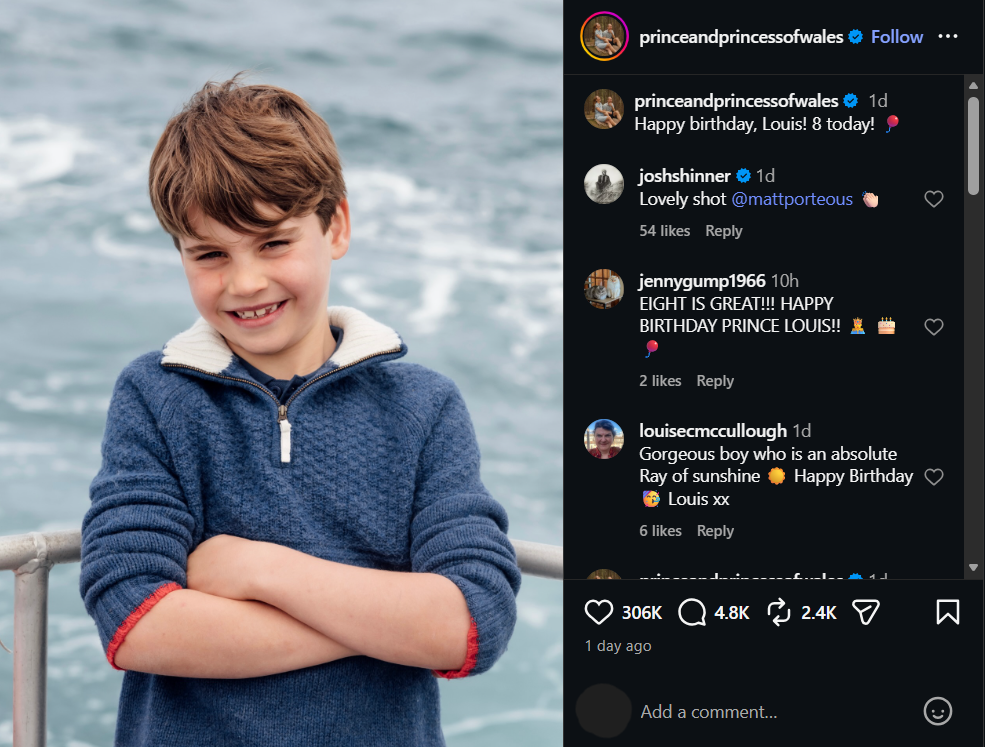
Task: Open the three-dot more options menu
Action: tap(947, 37)
